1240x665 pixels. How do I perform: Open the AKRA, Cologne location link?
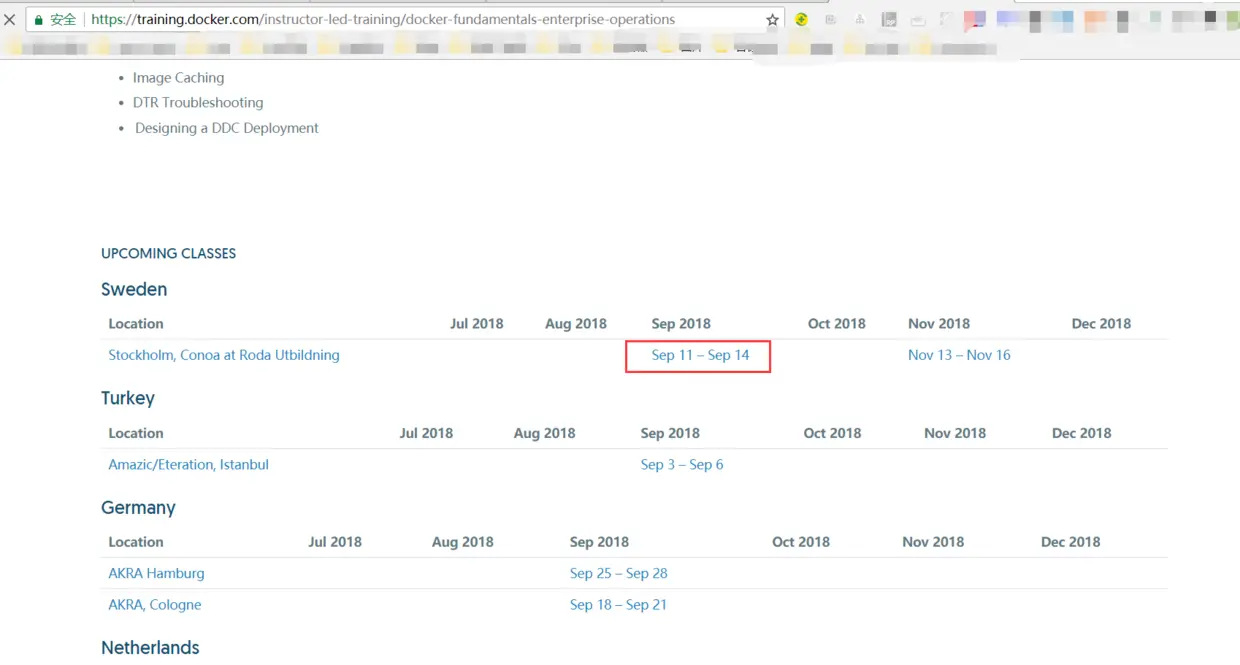pyautogui.click(x=155, y=605)
